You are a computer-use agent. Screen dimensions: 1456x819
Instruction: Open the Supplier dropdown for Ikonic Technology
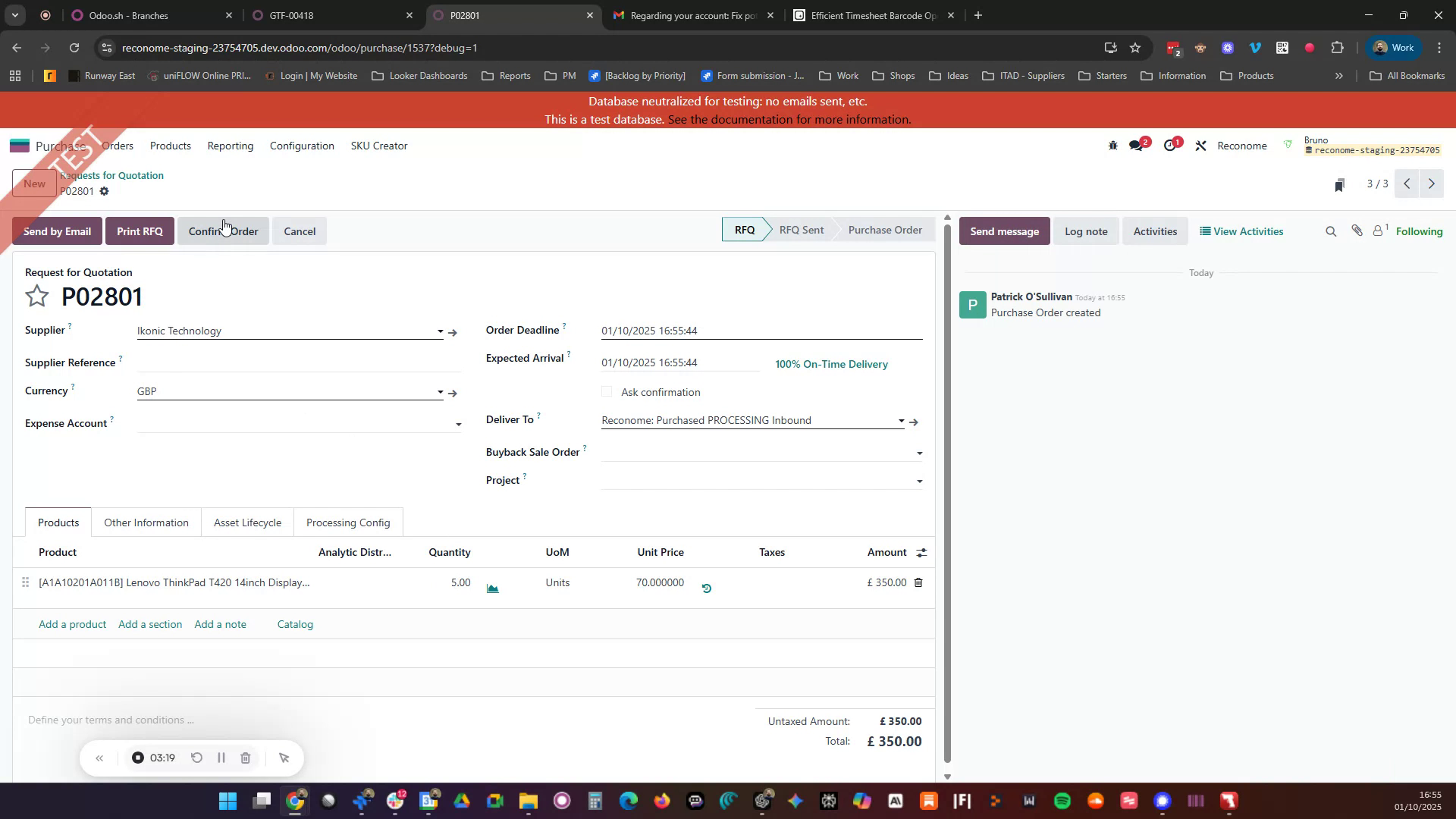pos(439,331)
